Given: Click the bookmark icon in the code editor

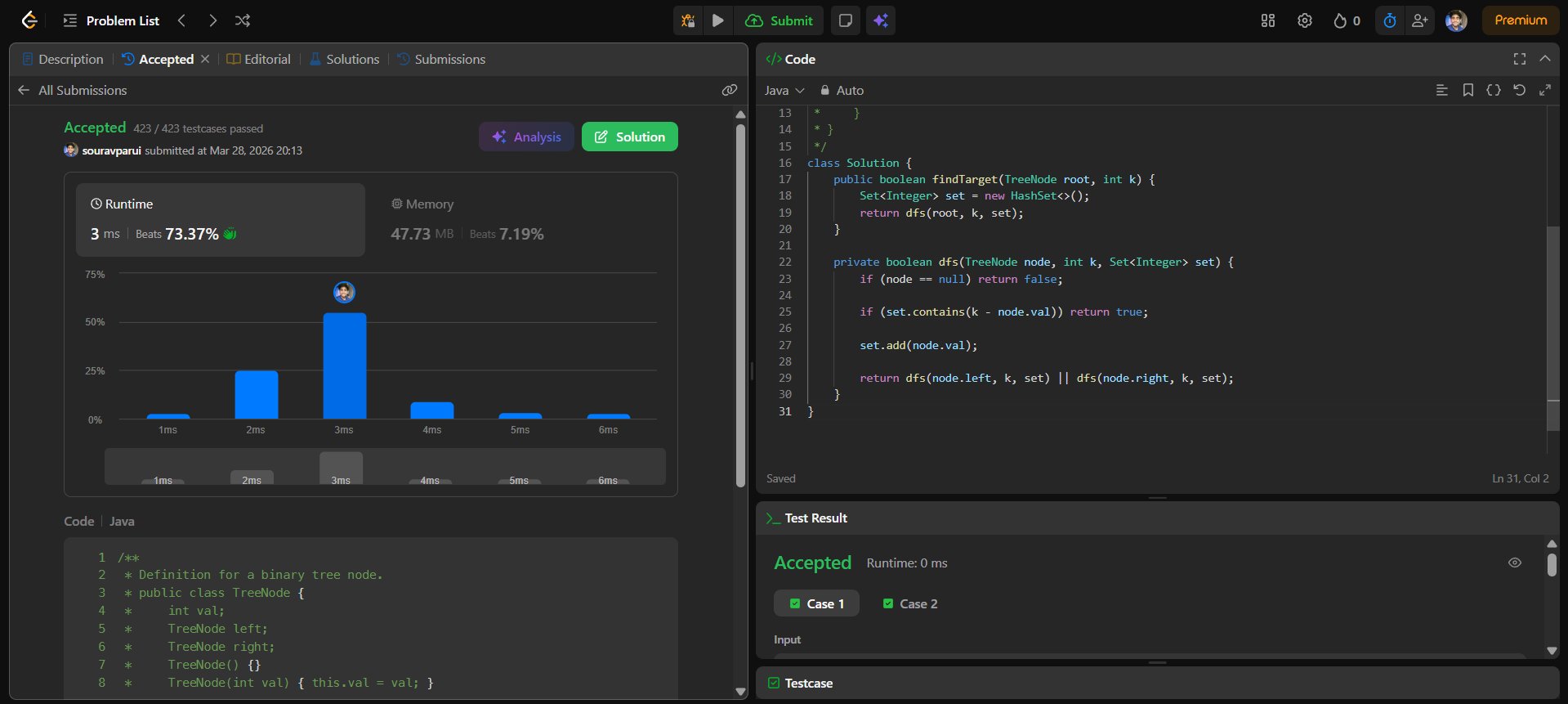Looking at the screenshot, I should (x=1467, y=90).
